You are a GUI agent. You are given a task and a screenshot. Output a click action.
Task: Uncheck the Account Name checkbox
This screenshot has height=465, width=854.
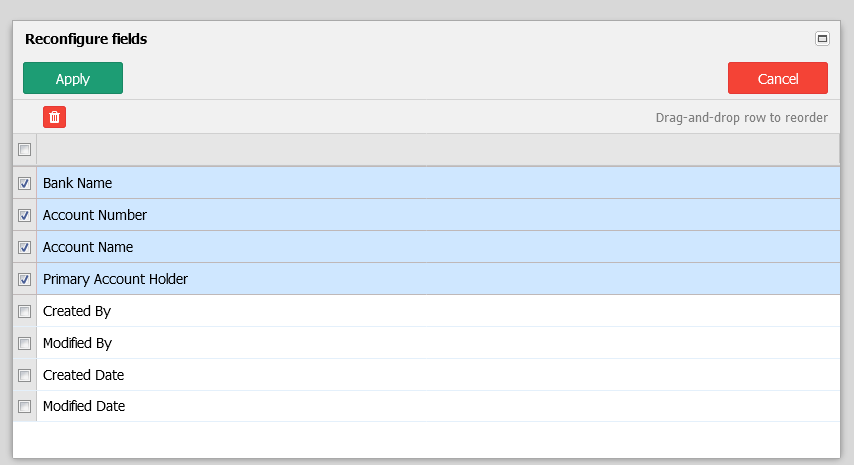(x=25, y=247)
